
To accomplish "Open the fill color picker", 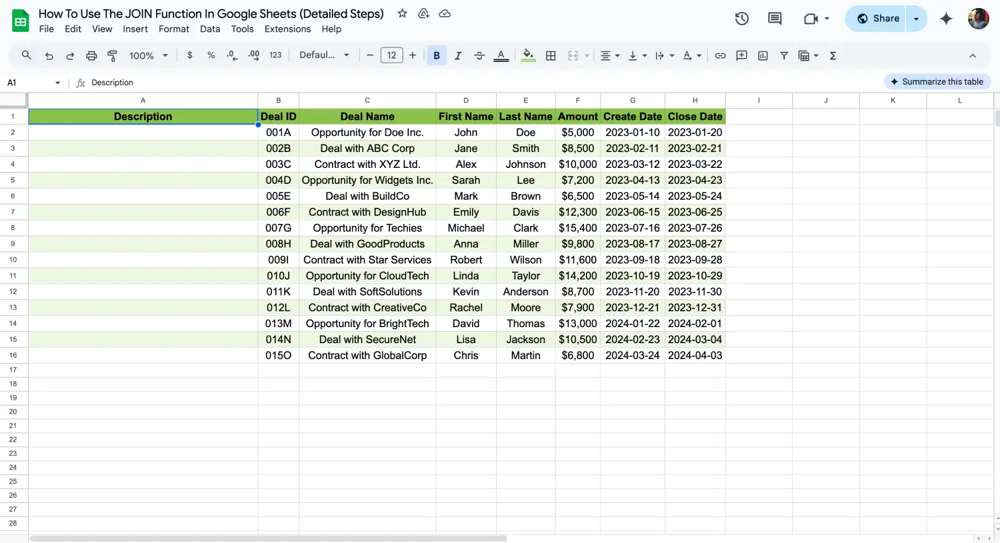I will [528, 56].
